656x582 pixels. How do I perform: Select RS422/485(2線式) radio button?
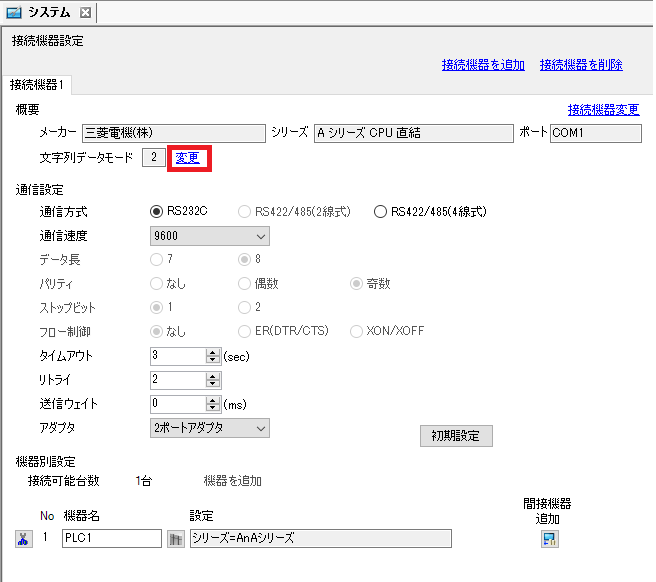(x=244, y=212)
